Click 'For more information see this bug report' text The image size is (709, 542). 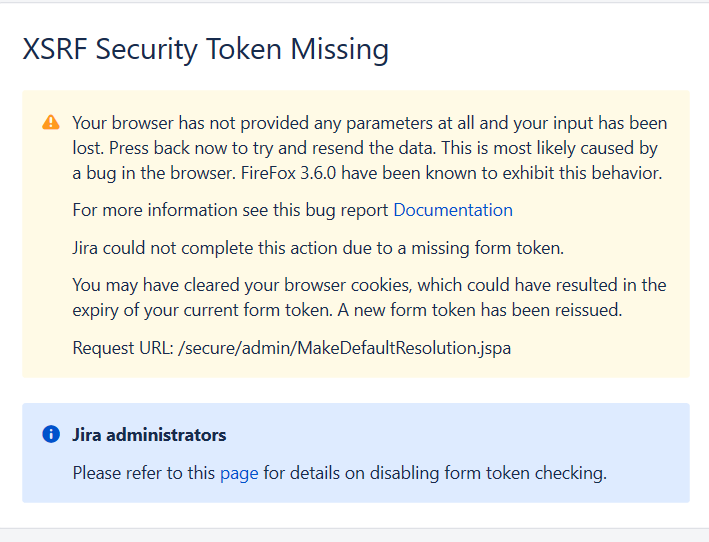coord(230,210)
